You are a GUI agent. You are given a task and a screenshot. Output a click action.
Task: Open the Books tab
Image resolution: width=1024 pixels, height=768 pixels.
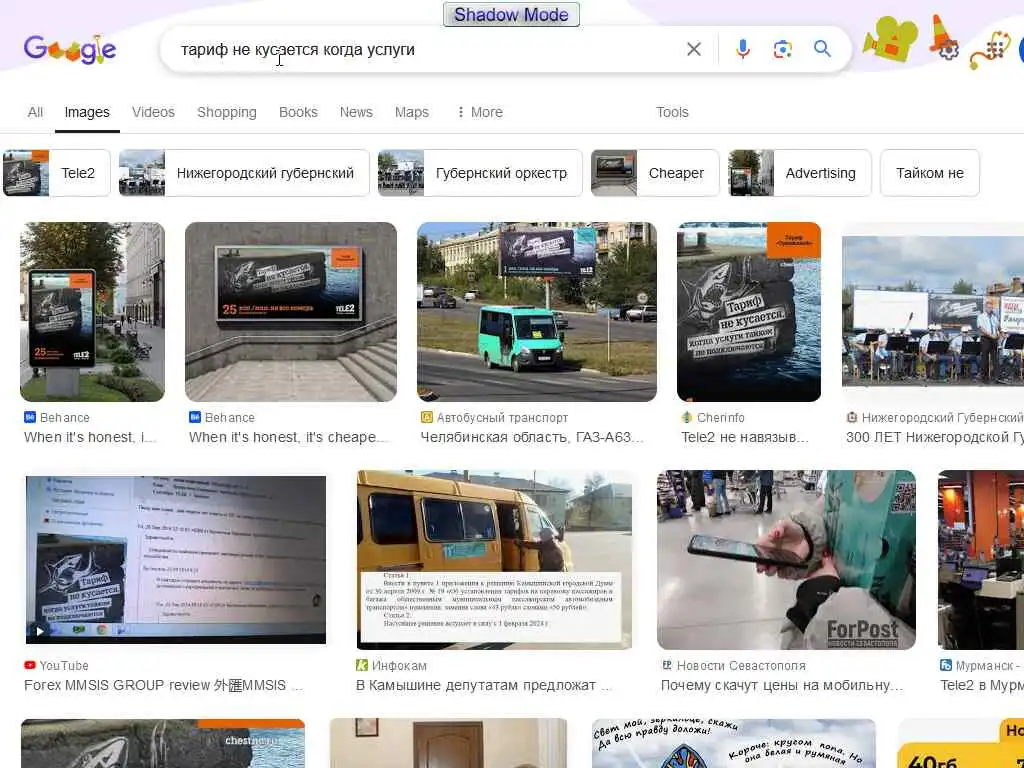coord(298,112)
